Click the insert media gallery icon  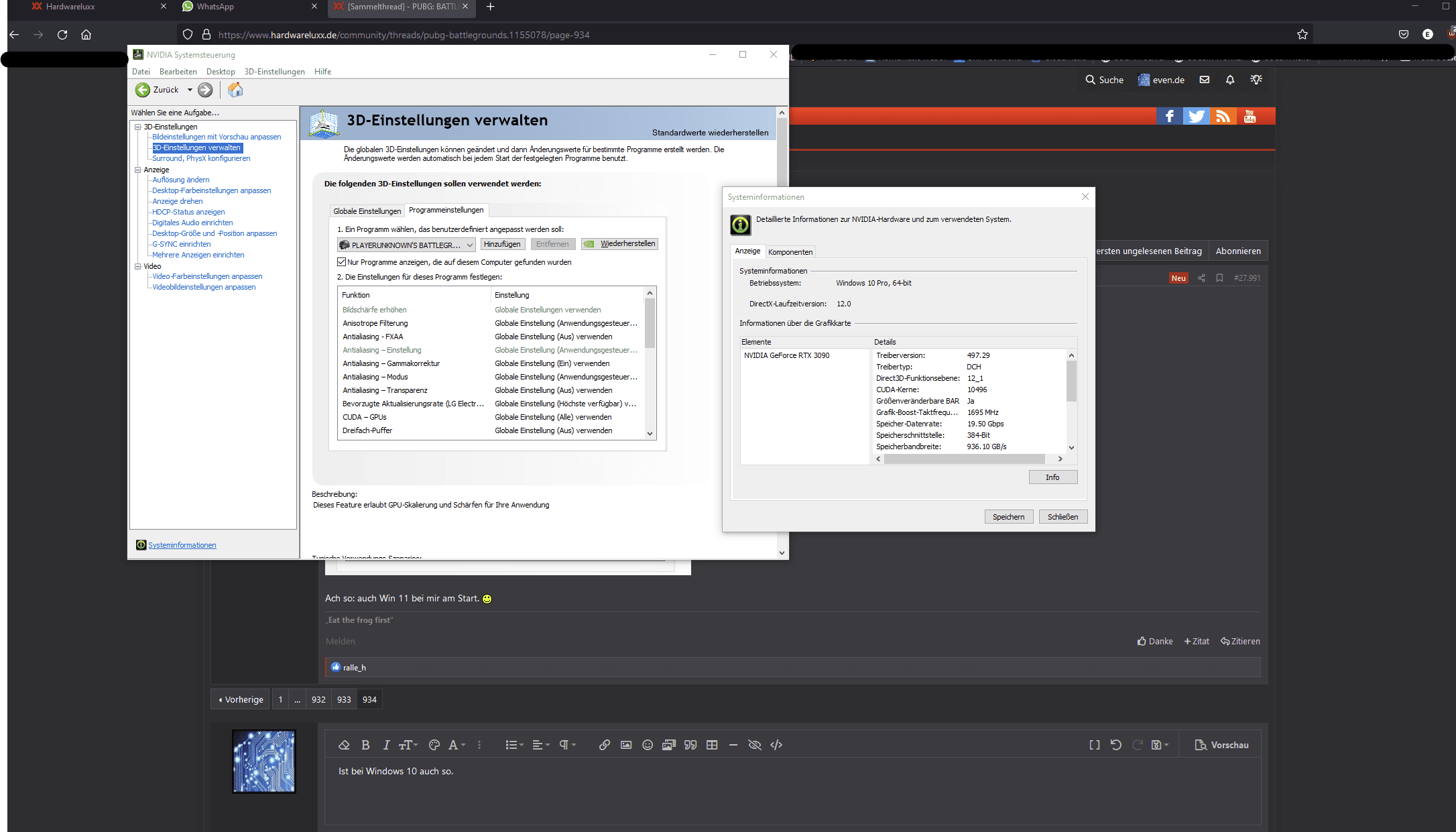click(x=669, y=745)
